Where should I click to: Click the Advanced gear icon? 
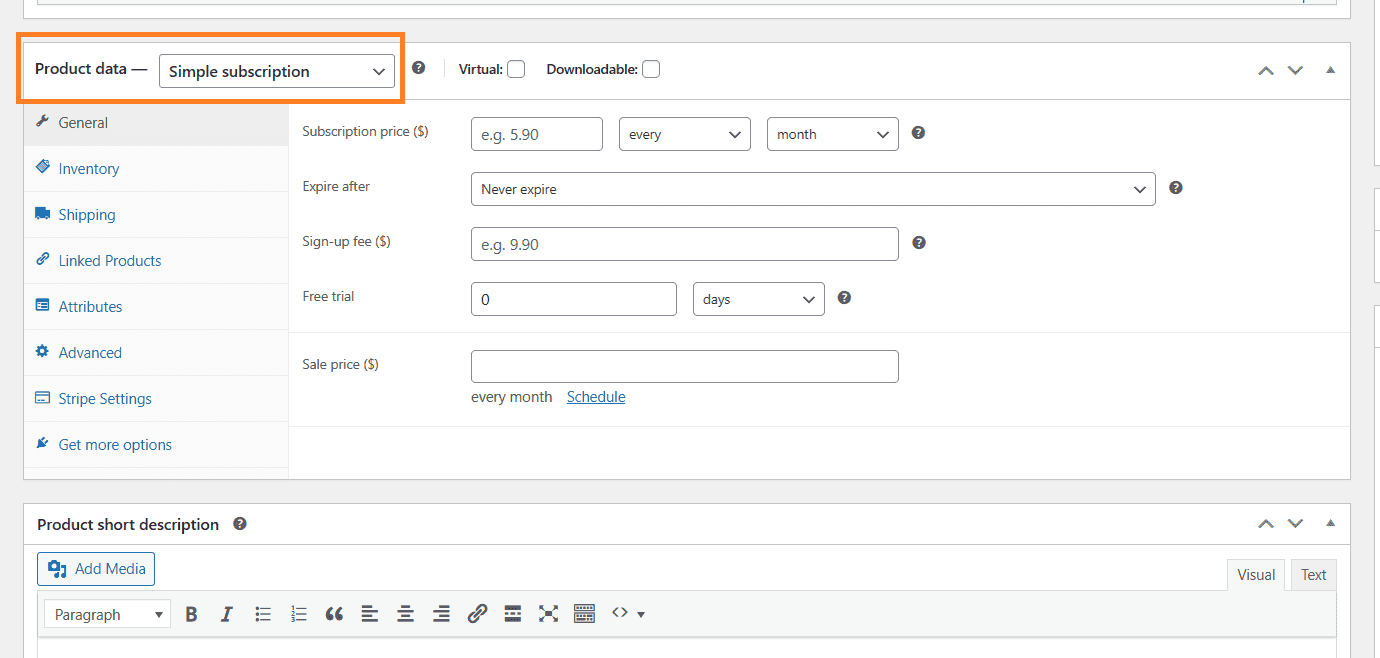(x=42, y=351)
